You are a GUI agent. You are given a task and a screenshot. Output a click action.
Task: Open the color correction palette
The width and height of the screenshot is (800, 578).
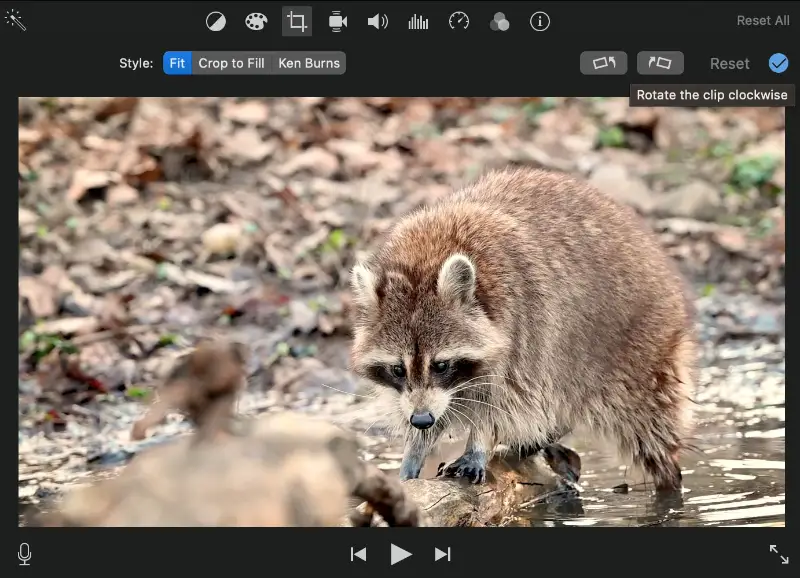[256, 21]
